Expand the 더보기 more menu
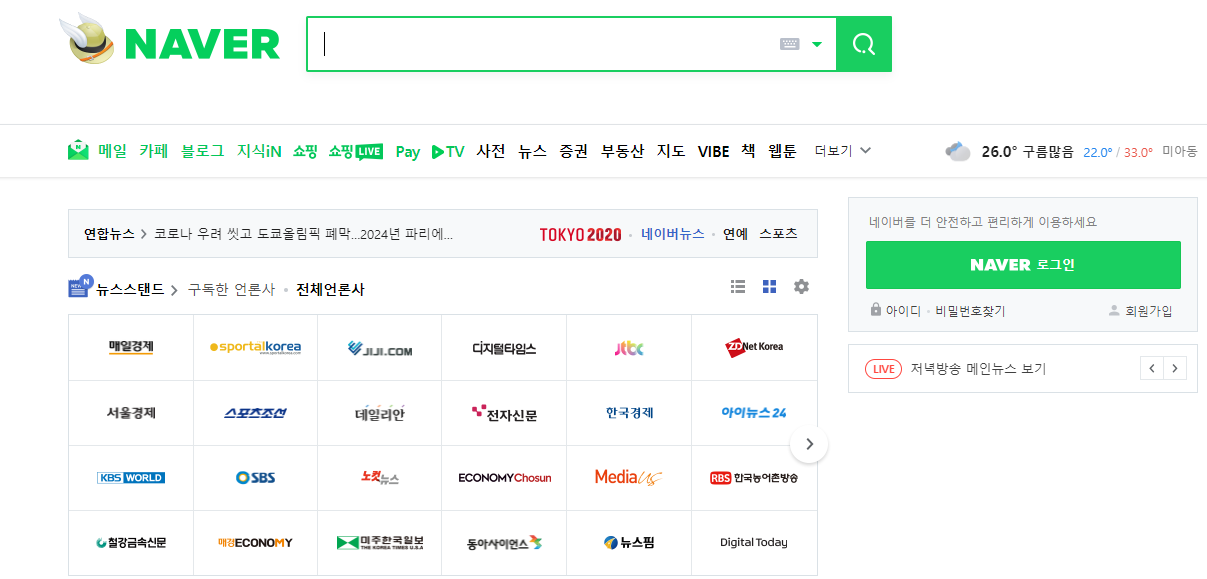The width and height of the screenshot is (1207, 579). 843,151
